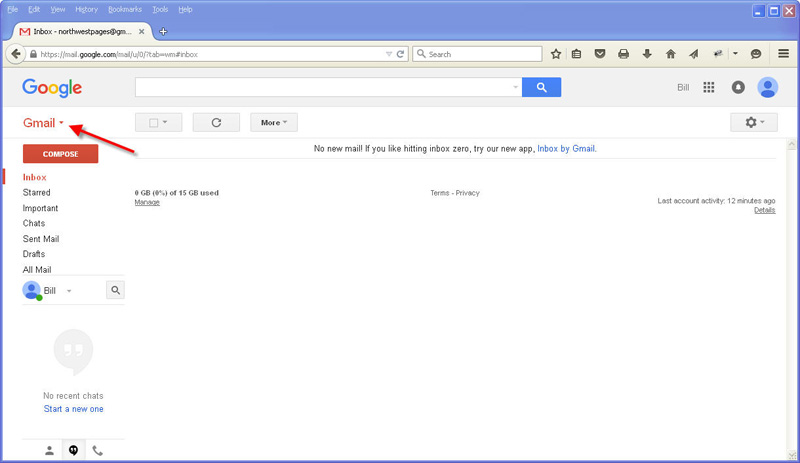Image resolution: width=800 pixels, height=463 pixels.
Task: Close the Inbox browser tab
Action: (x=141, y=32)
